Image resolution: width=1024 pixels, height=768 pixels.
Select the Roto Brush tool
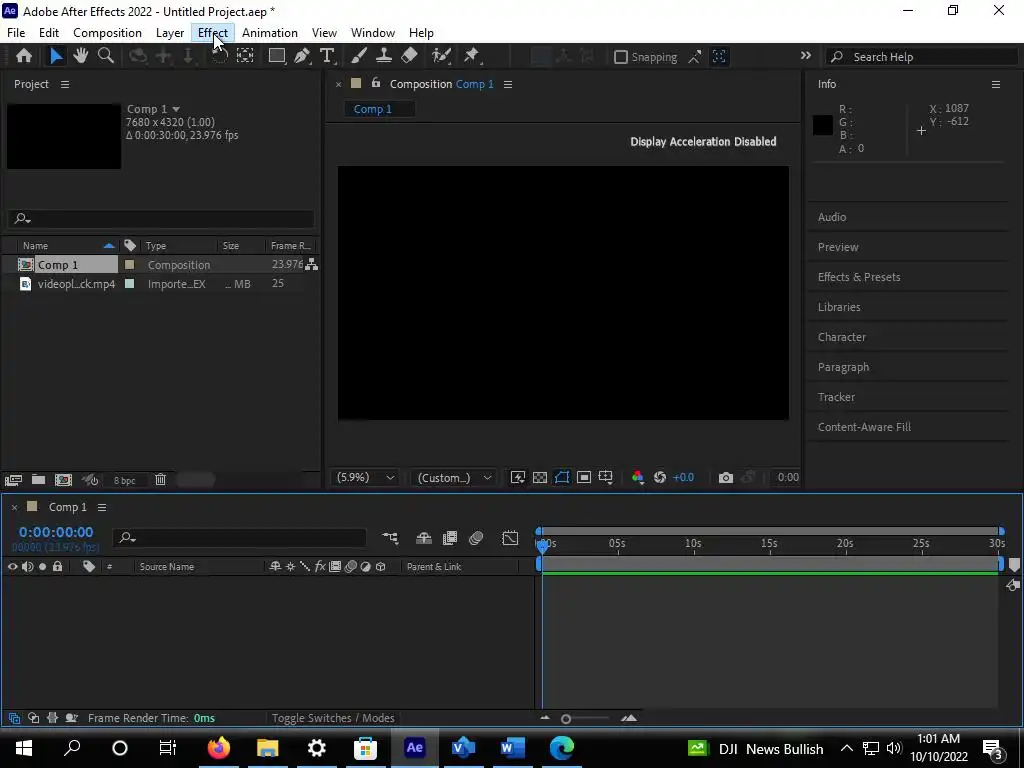(442, 56)
